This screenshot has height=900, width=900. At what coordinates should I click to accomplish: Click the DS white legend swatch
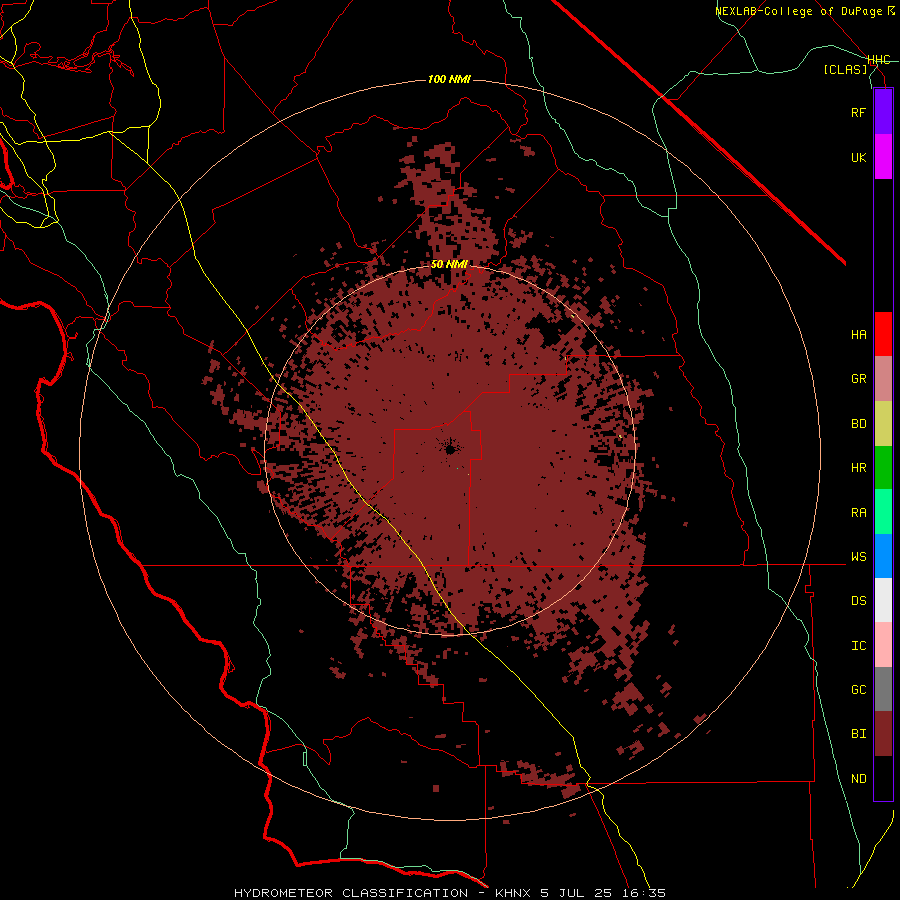pos(883,600)
